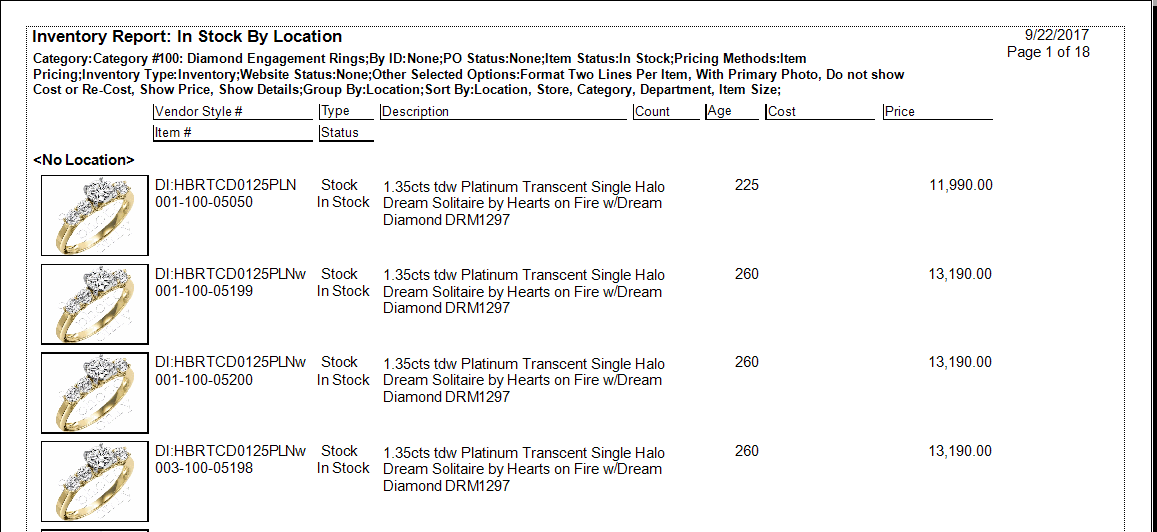The width and height of the screenshot is (1157, 532).
Task: Click the Description column header
Action: pos(416,112)
